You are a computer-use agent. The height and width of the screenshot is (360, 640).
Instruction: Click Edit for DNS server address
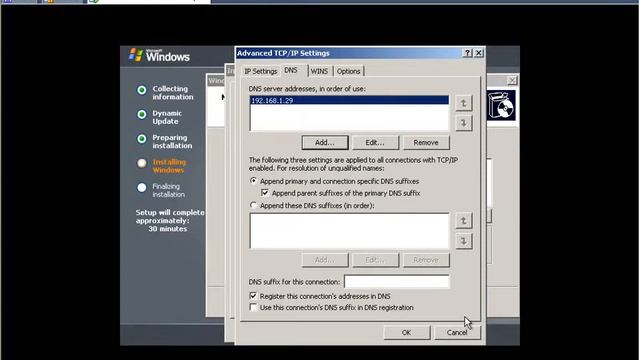point(375,142)
